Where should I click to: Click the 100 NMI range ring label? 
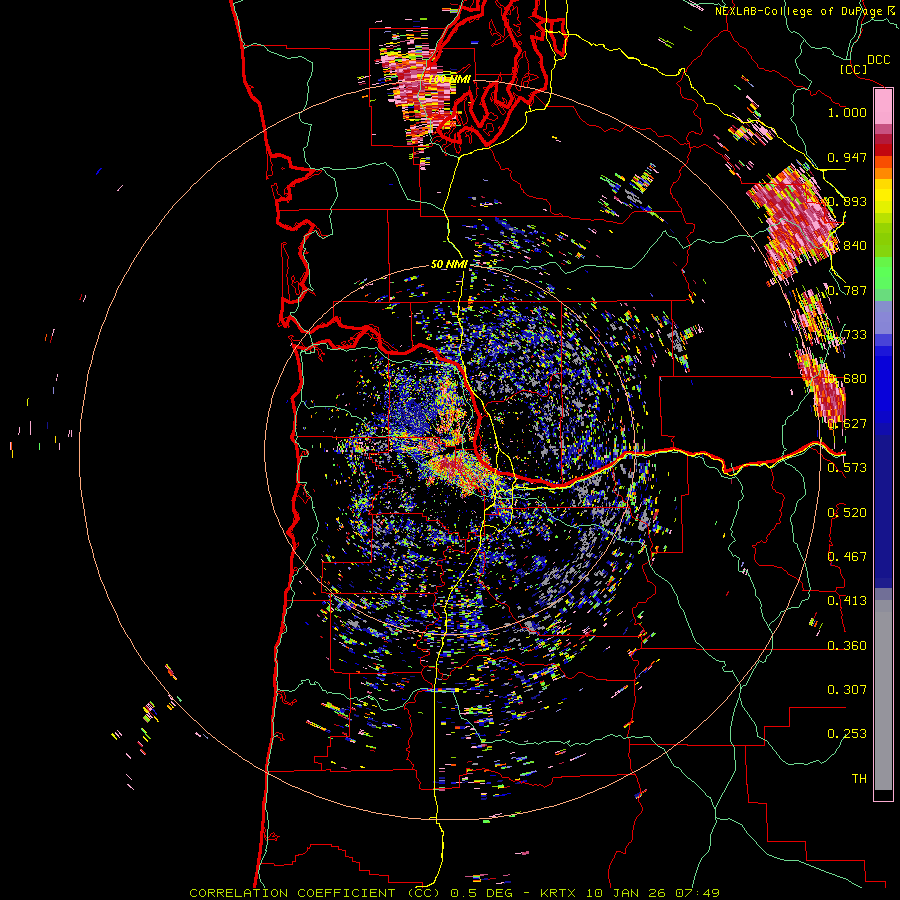pyautogui.click(x=449, y=79)
